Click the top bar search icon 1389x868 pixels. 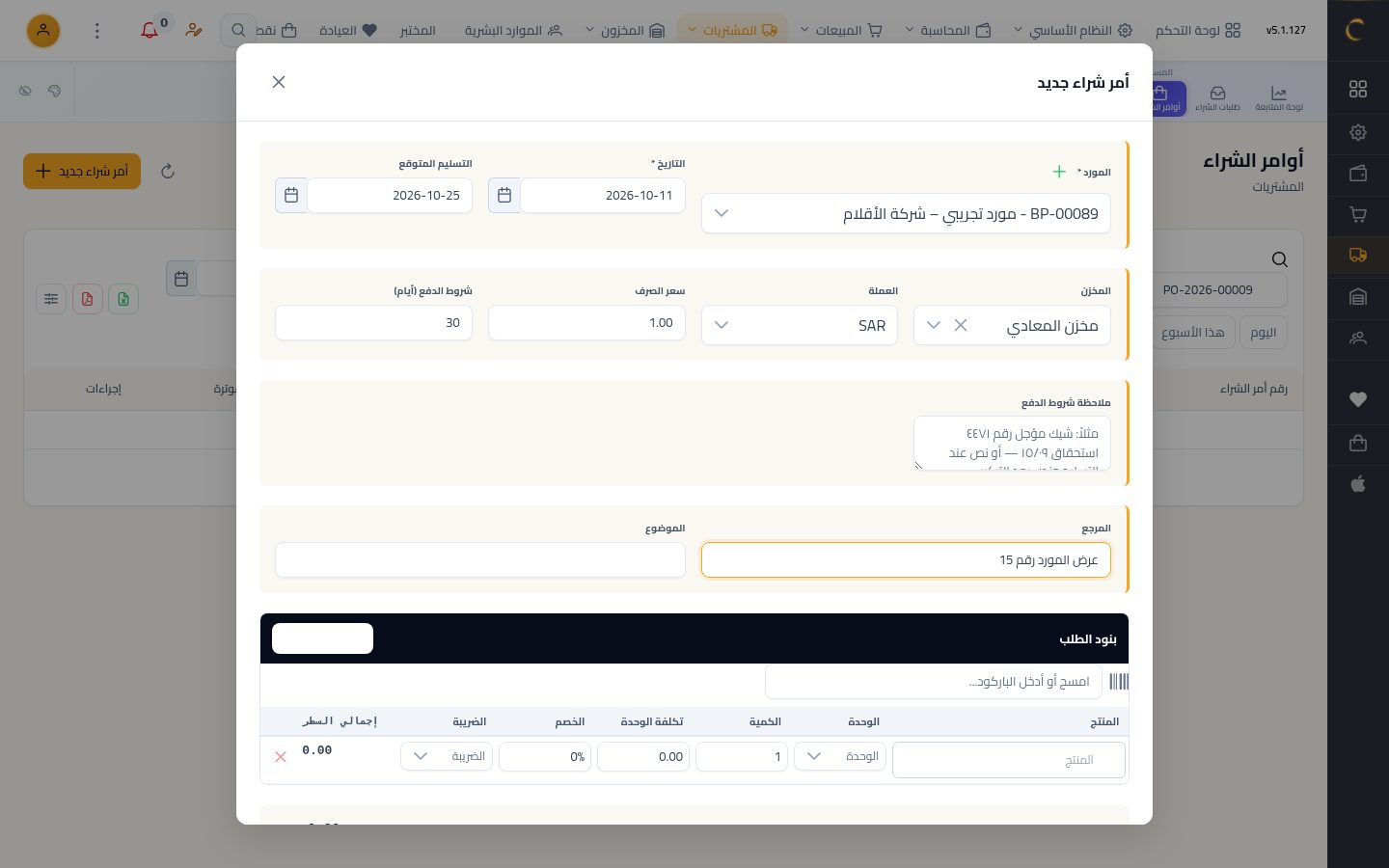[x=238, y=31]
